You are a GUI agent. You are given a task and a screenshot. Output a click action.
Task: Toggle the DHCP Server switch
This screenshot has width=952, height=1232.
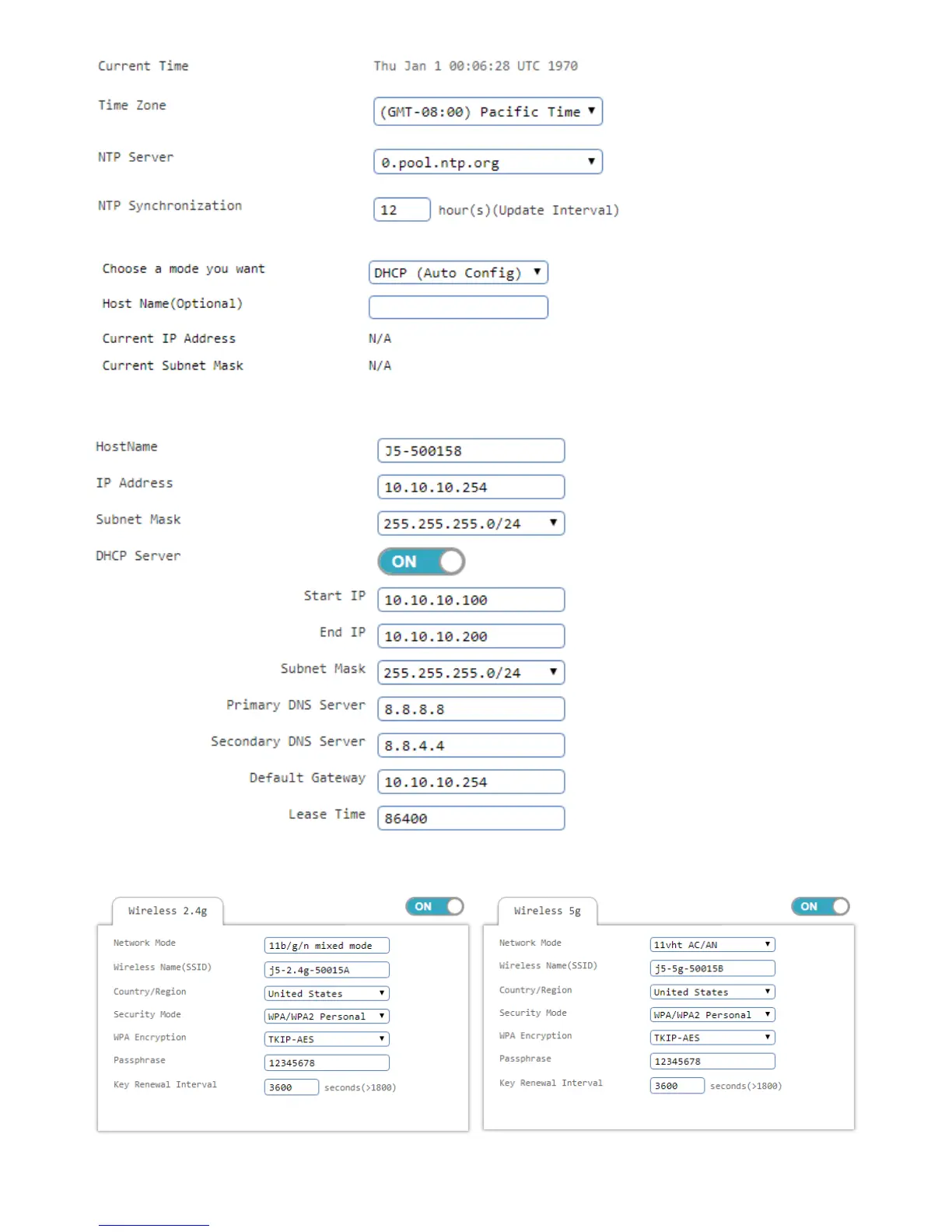(421, 561)
